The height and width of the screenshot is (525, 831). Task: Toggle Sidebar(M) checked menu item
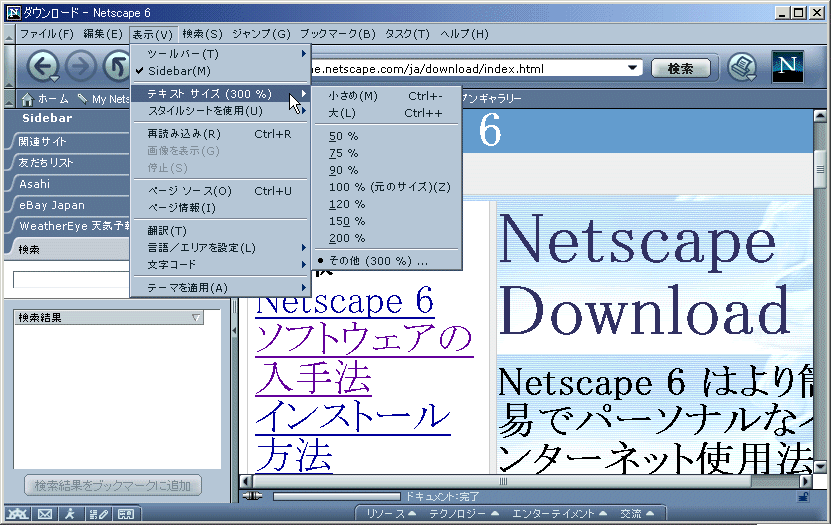click(220, 71)
